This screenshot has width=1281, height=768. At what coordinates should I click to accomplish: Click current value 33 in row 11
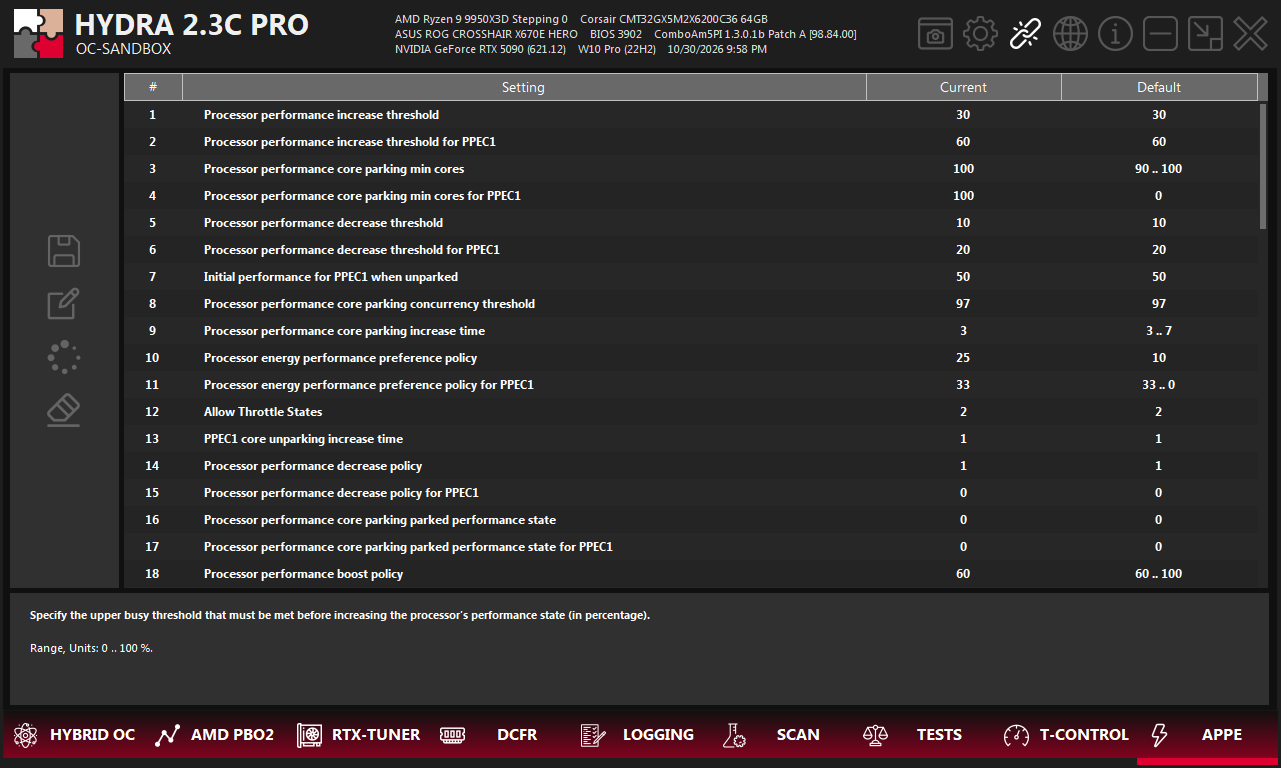[964, 385]
